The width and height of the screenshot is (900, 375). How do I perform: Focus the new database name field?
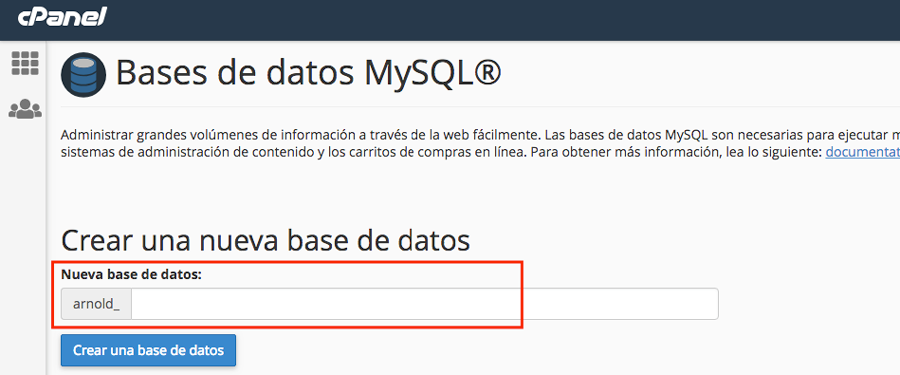[x=425, y=304]
